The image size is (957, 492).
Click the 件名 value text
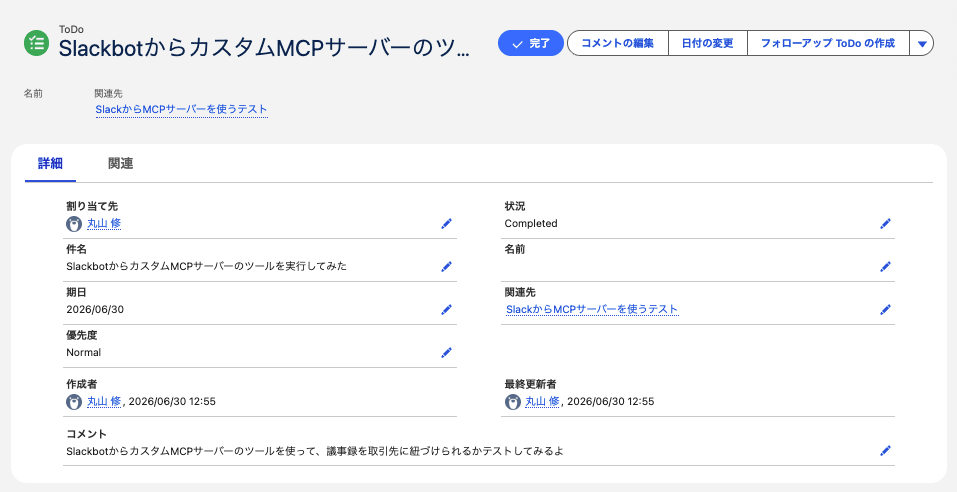[206, 267]
